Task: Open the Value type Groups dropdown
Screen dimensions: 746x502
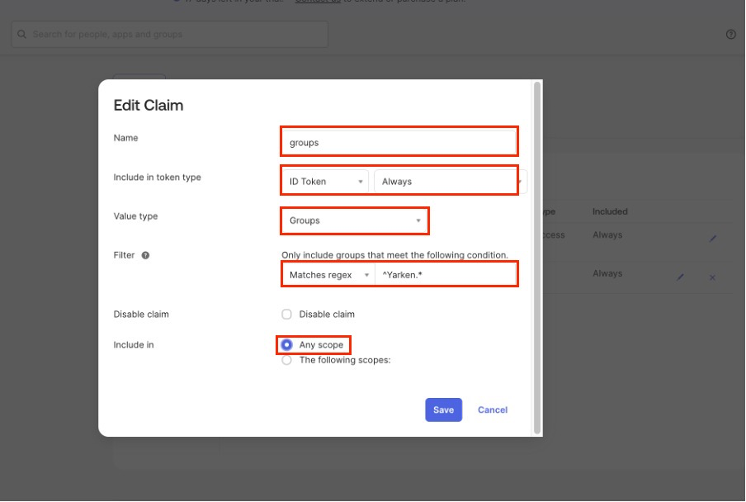Action: pyautogui.click(x=354, y=220)
